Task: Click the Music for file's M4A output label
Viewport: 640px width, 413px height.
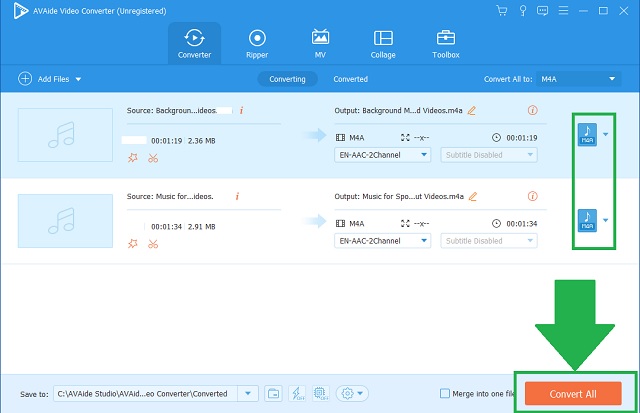Action: (357, 224)
